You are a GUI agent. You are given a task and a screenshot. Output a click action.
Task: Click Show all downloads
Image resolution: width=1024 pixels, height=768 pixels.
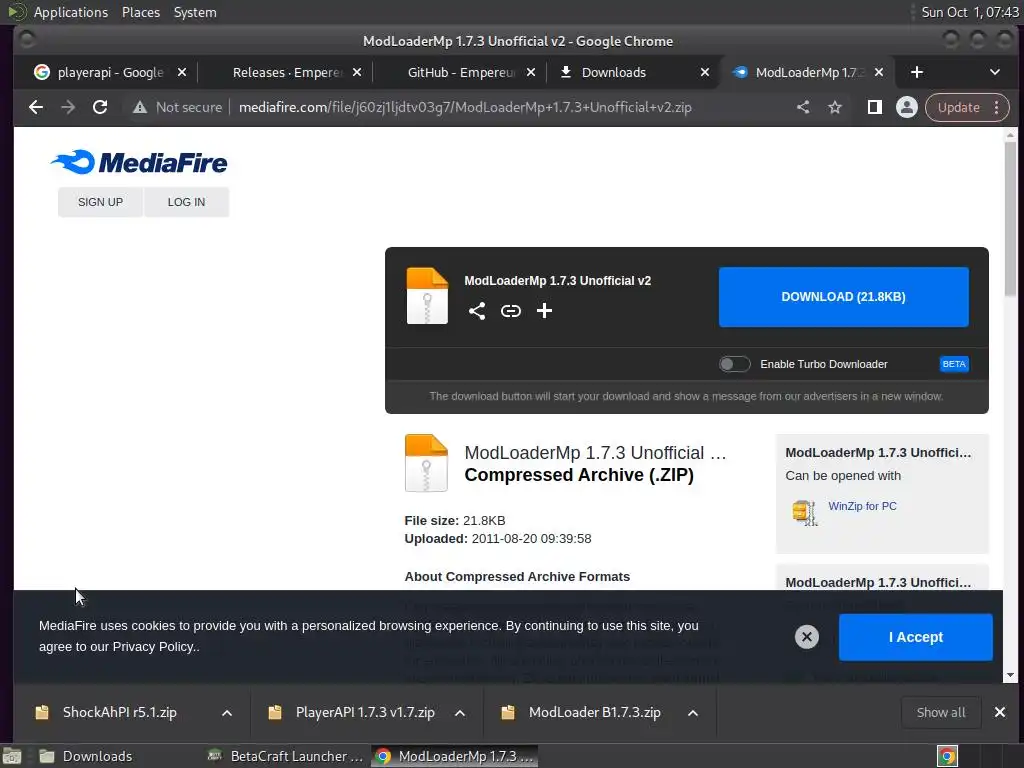point(941,712)
